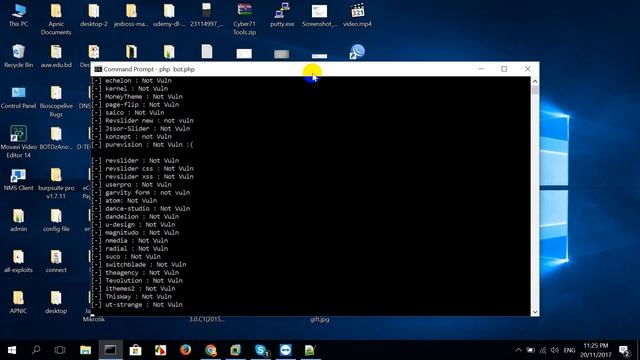This screenshot has height=360, width=640.
Task: Show hidden system tray icons
Action: (518, 350)
